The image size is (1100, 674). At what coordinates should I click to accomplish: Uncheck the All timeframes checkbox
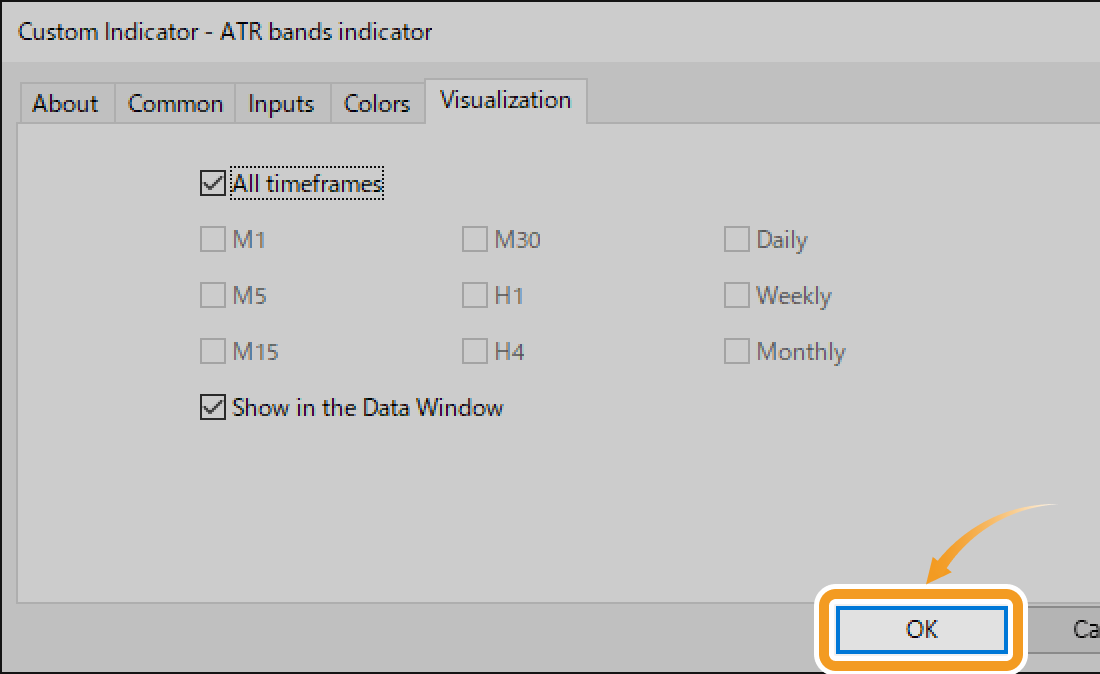(x=212, y=184)
